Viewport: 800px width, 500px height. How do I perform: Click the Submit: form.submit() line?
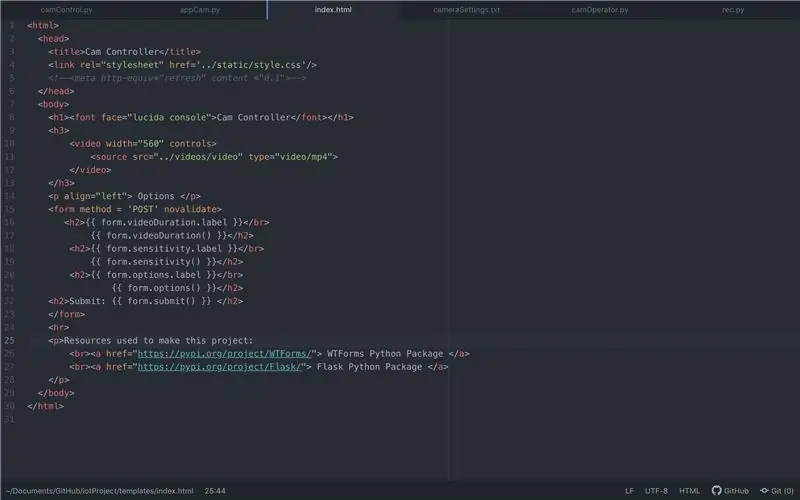(x=146, y=301)
